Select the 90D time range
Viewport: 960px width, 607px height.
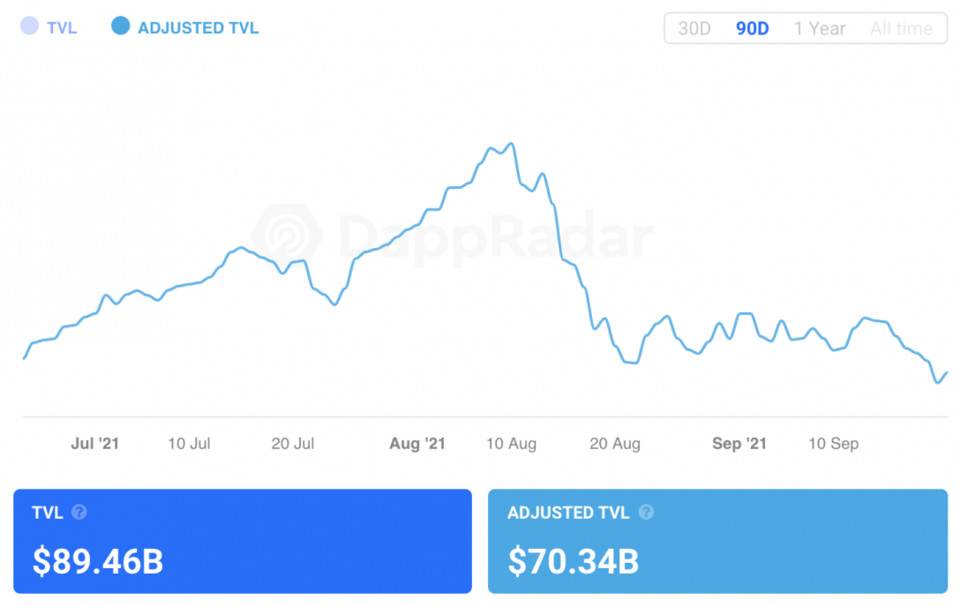click(x=752, y=28)
